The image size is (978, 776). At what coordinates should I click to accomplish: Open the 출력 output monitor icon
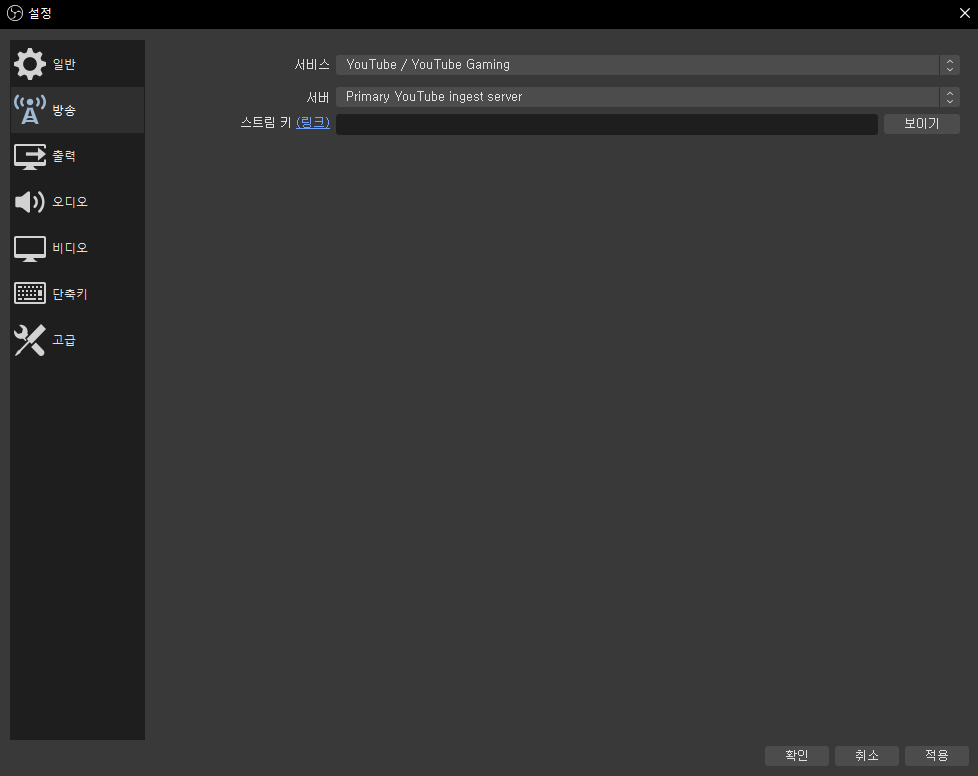[30, 156]
